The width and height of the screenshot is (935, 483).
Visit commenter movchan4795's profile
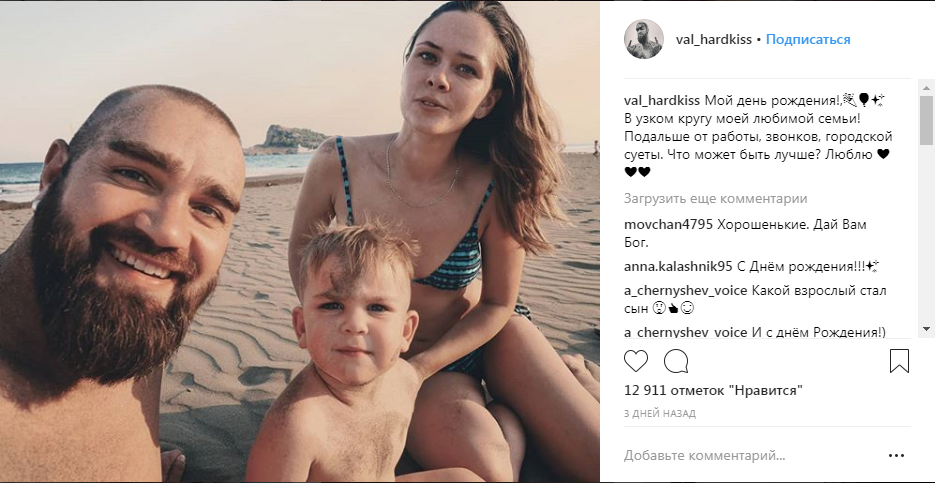(x=667, y=224)
